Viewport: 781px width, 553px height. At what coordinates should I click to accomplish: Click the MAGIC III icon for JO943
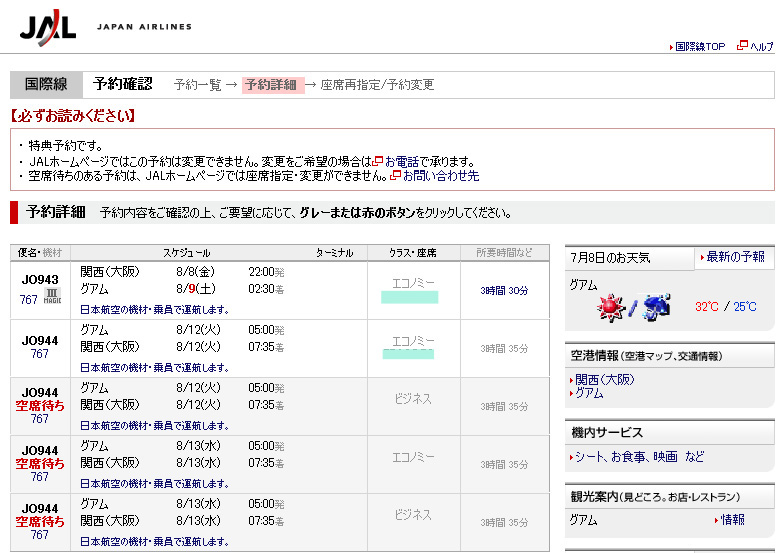tap(52, 296)
